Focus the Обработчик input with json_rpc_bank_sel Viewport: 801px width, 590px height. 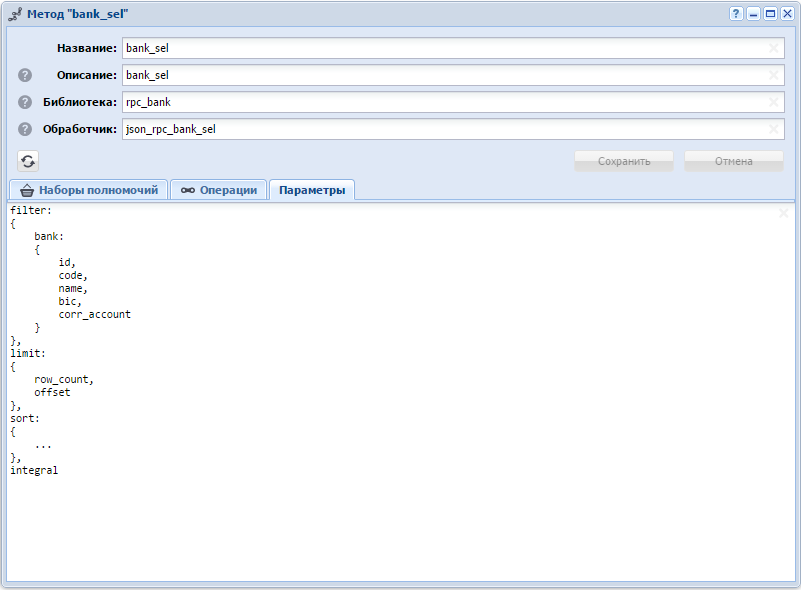(453, 129)
